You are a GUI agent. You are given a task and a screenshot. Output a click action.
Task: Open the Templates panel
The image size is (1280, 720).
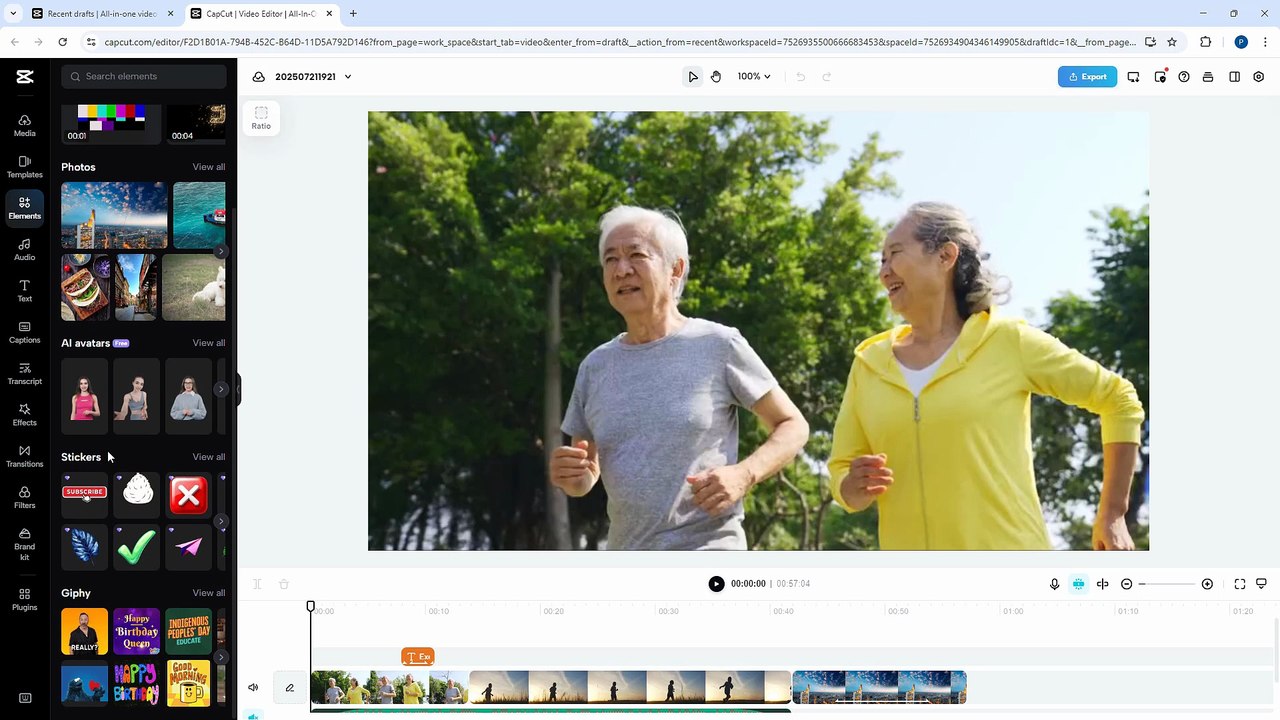(x=24, y=166)
